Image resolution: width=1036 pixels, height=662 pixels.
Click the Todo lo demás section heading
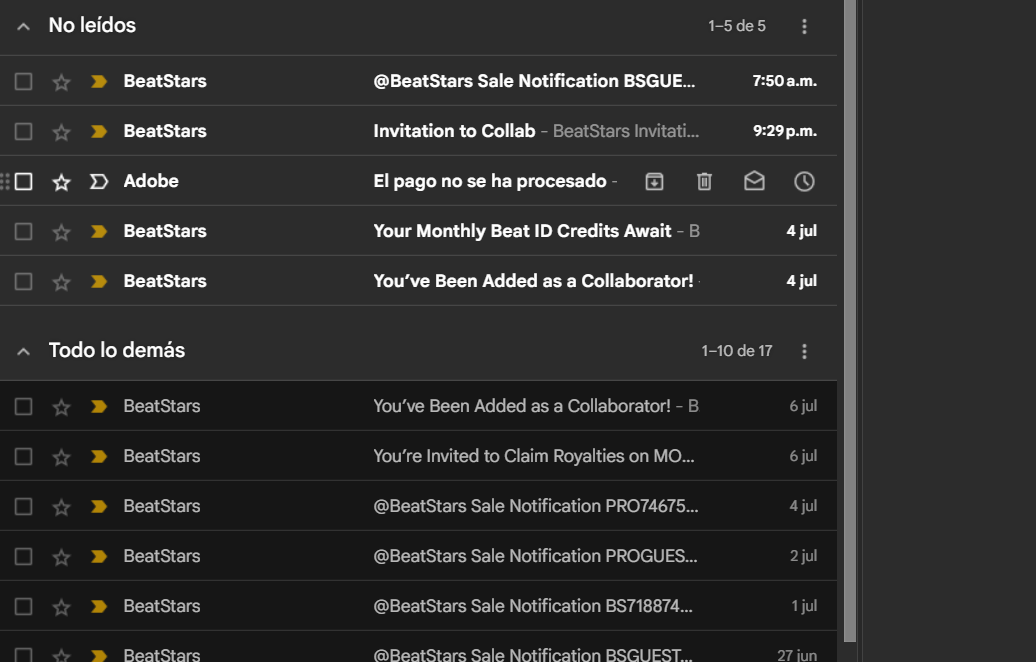[x=117, y=350]
